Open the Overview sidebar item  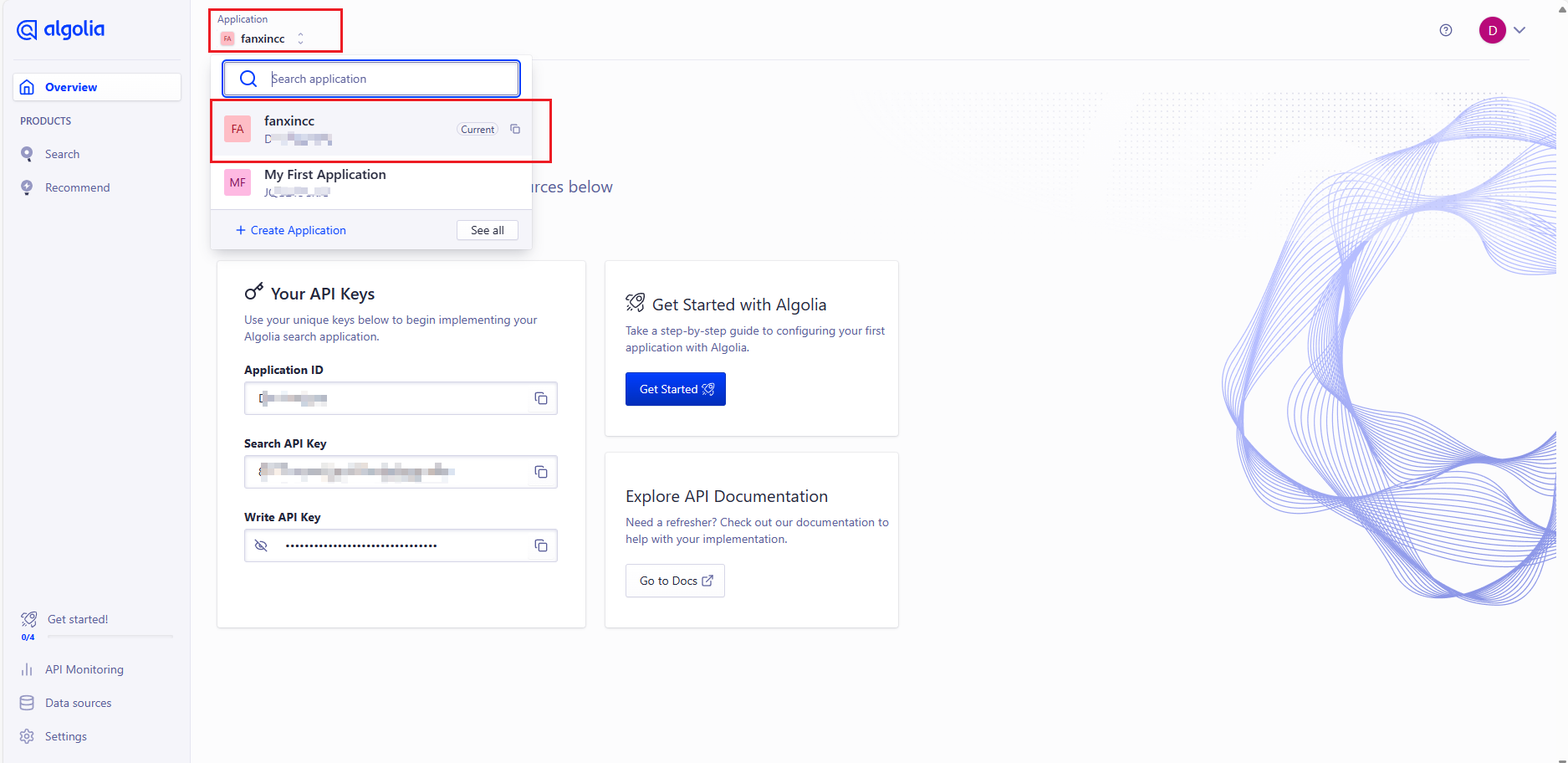(x=97, y=87)
